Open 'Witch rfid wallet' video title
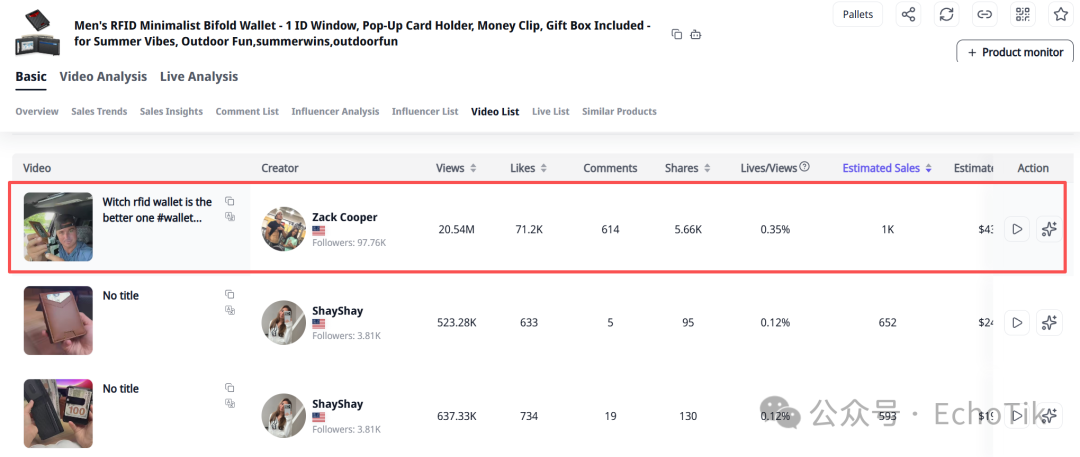 pyautogui.click(x=157, y=210)
